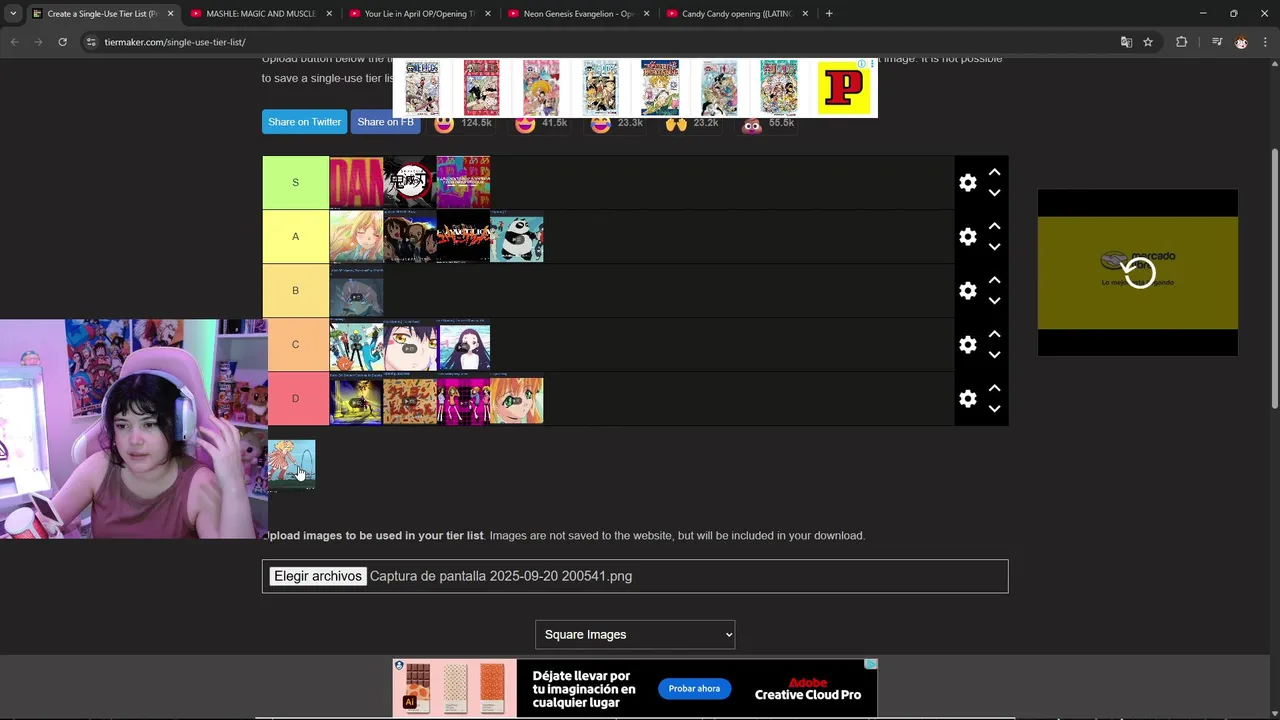This screenshot has height=720, width=1280.
Task: Open new browser tab
Action: [829, 14]
